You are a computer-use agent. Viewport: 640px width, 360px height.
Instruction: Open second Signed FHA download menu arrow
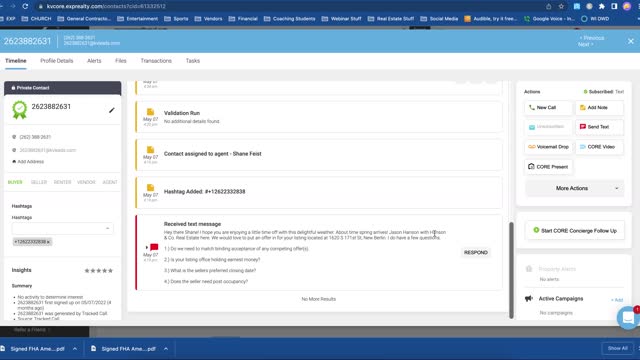tap(166, 349)
